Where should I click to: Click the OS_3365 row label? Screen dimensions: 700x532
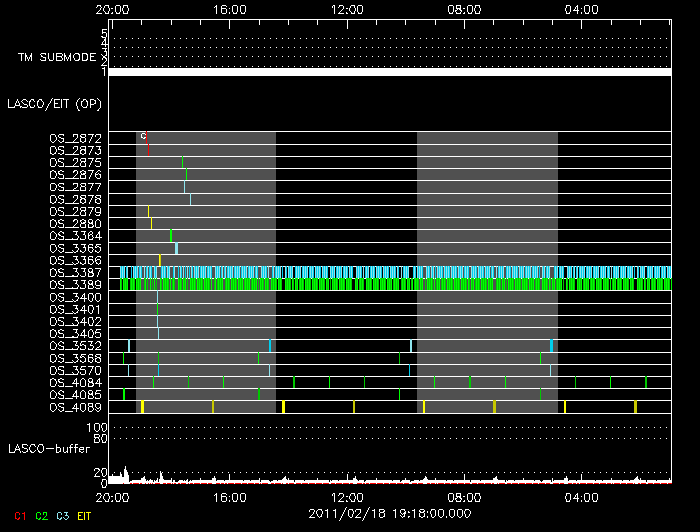point(75,248)
